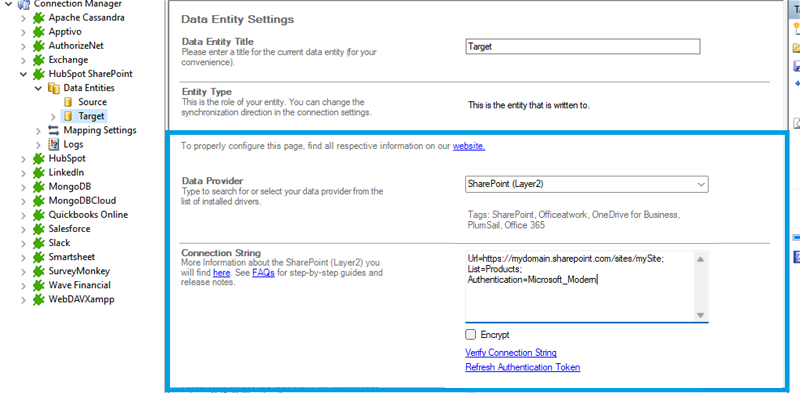Collapse the HubSpot SharePoint node
The image size is (800, 393).
(23, 74)
